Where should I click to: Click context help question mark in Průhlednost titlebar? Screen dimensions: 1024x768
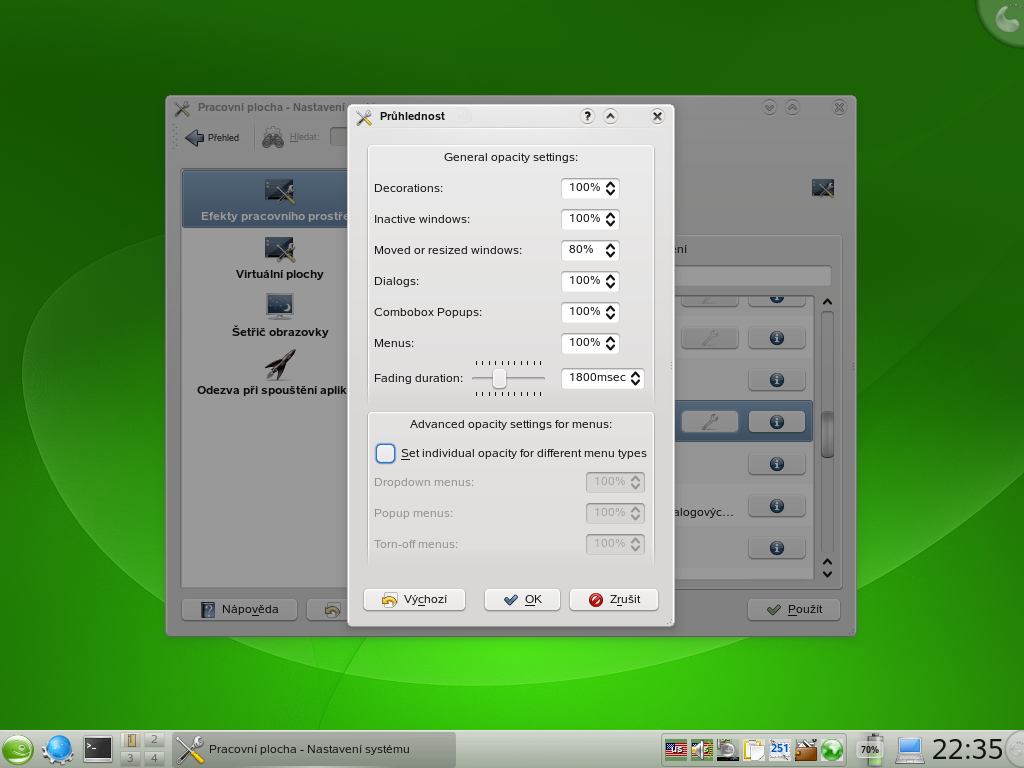coord(587,116)
